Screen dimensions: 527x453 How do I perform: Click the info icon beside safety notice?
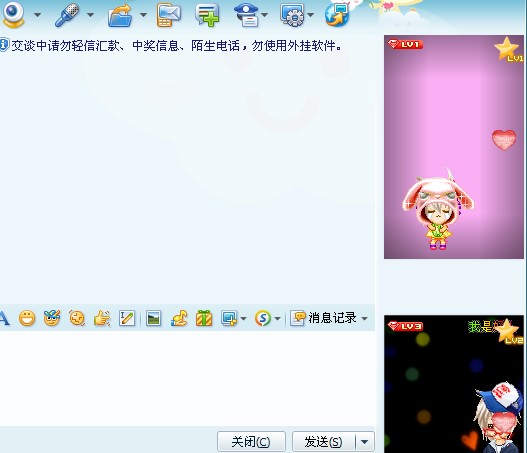tap(4, 45)
